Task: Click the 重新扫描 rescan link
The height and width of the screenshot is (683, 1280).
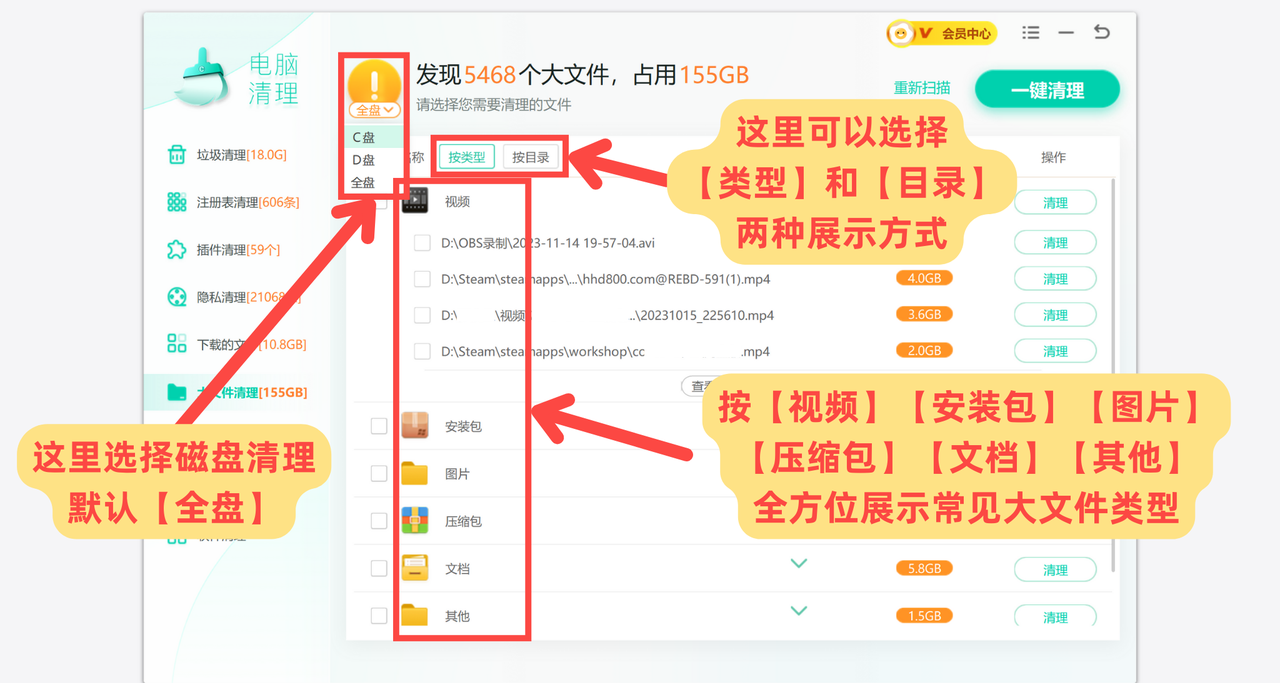Action: tap(922, 88)
